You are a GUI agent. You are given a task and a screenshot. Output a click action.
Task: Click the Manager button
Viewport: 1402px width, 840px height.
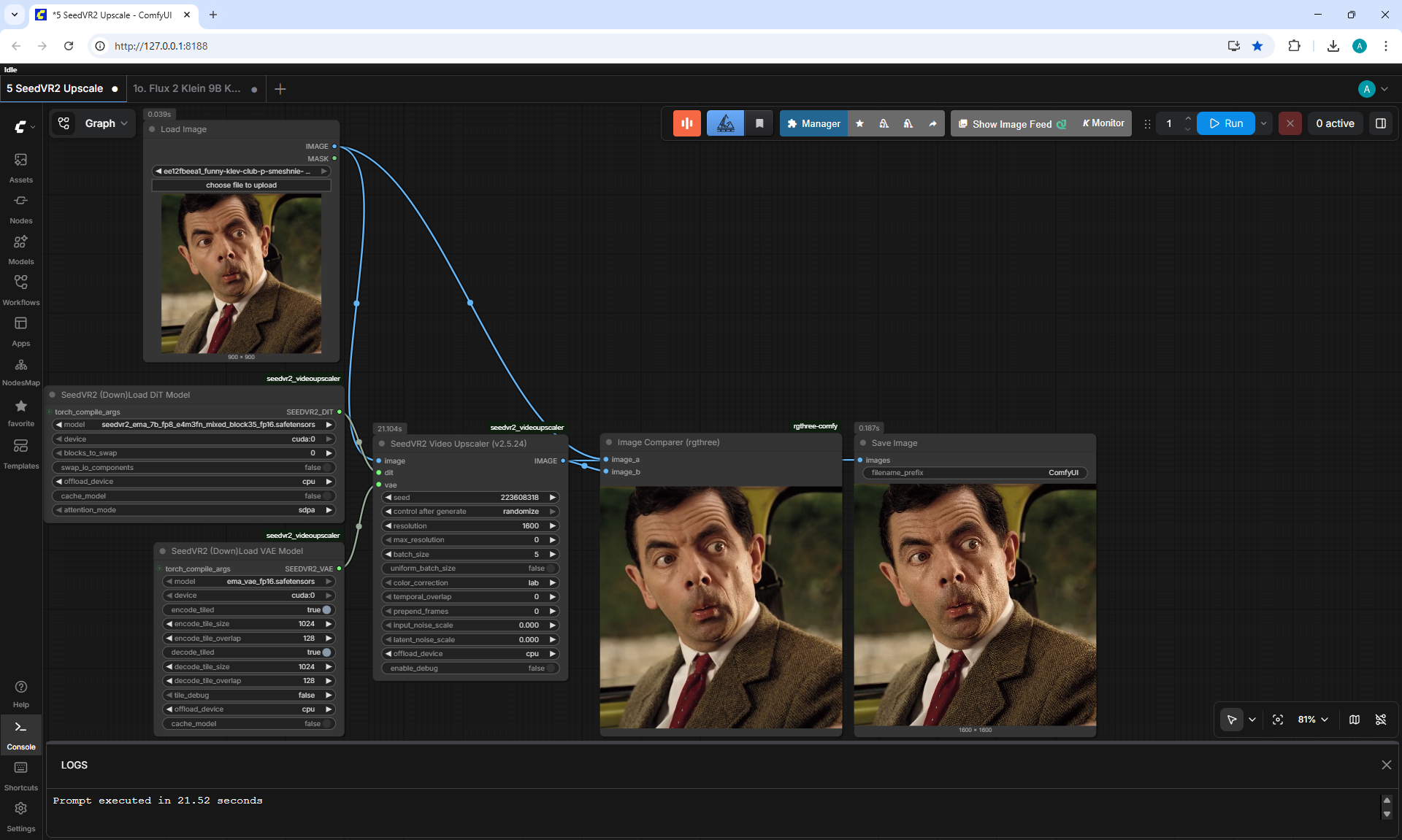pos(814,123)
